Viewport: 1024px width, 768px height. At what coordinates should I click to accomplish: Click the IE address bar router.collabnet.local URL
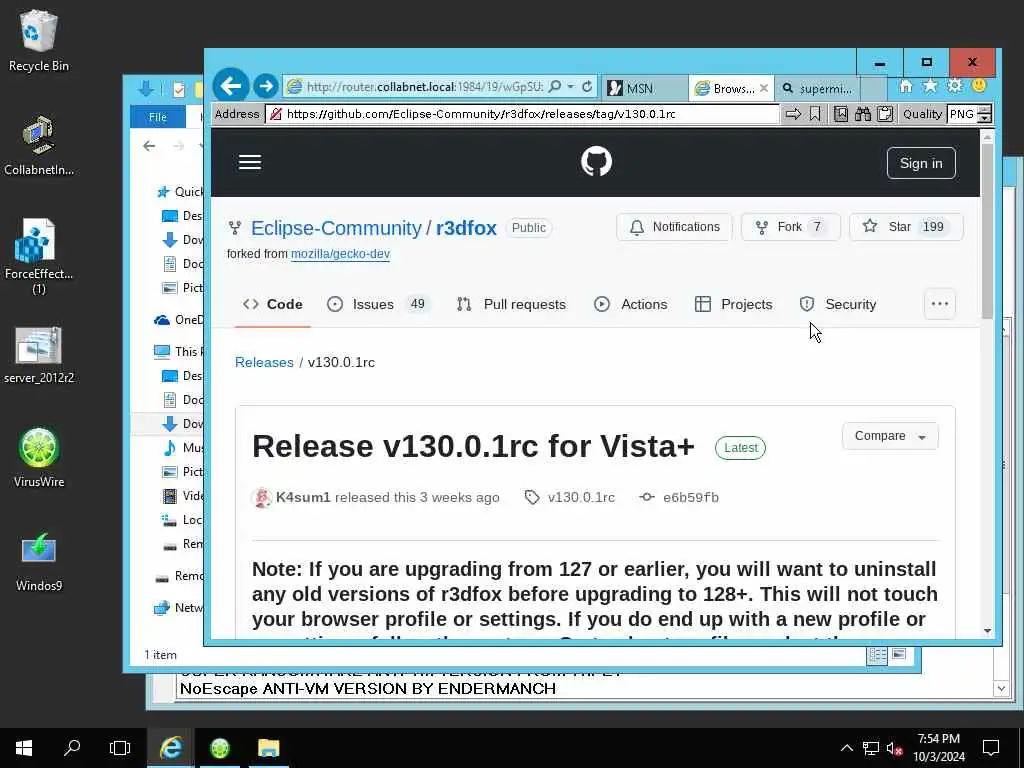pos(424,86)
